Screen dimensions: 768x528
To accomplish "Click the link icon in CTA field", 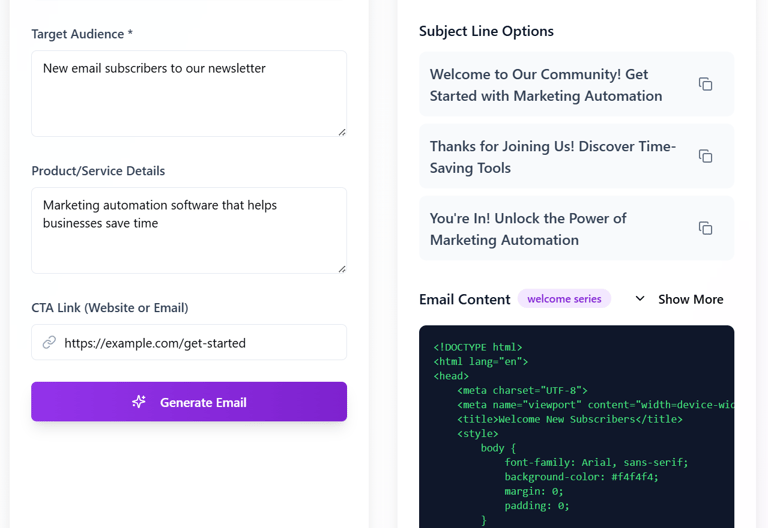I will 49,343.
